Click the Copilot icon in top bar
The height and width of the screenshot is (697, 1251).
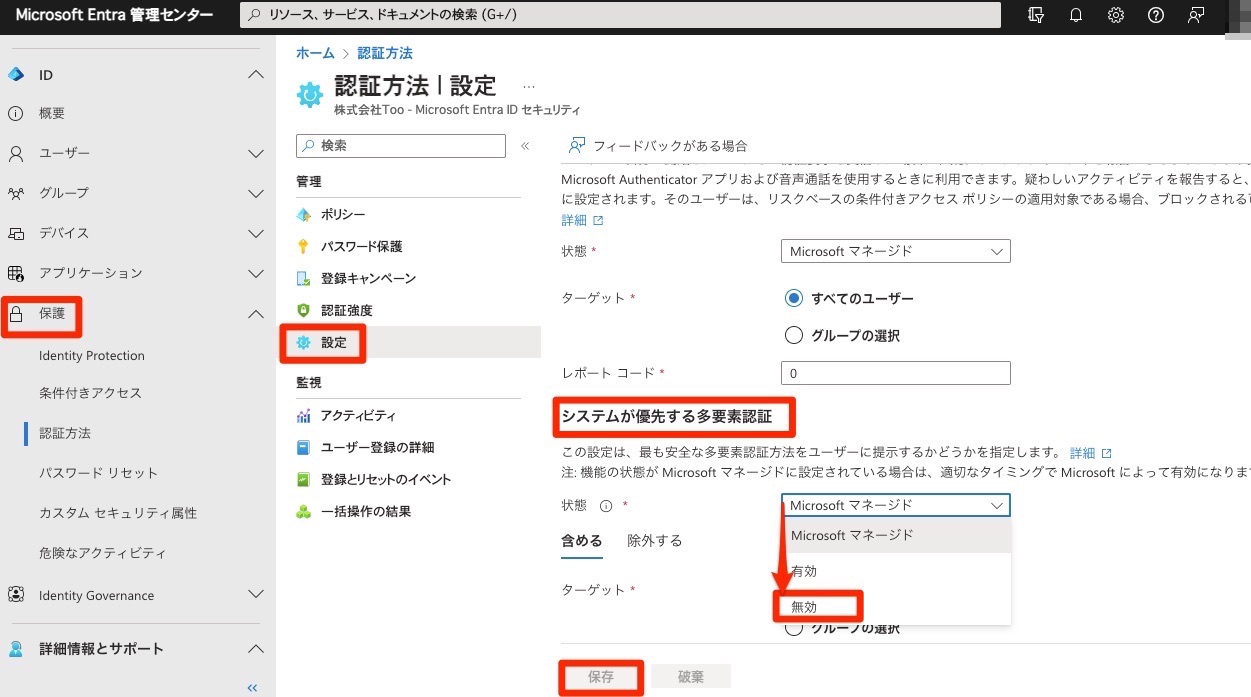coord(1037,15)
